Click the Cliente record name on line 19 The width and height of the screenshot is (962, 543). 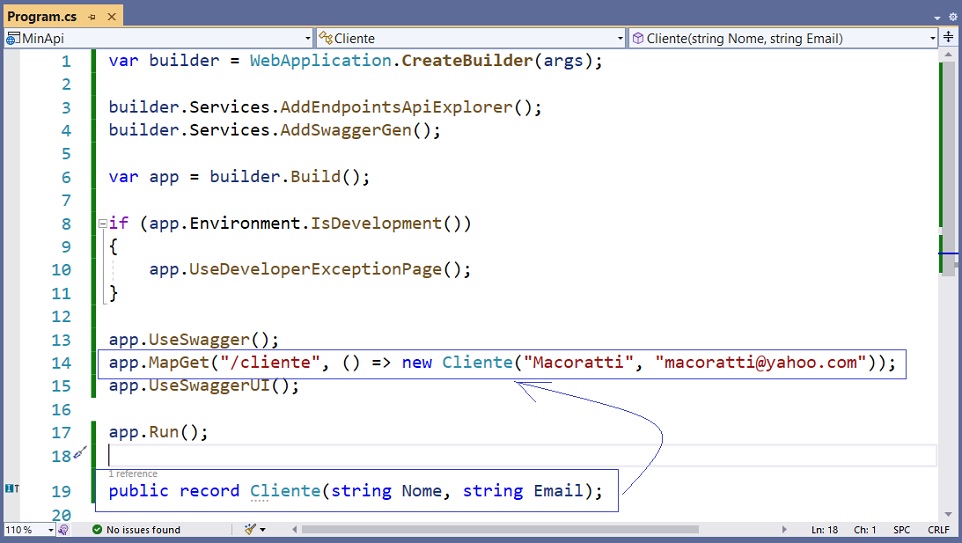285,491
